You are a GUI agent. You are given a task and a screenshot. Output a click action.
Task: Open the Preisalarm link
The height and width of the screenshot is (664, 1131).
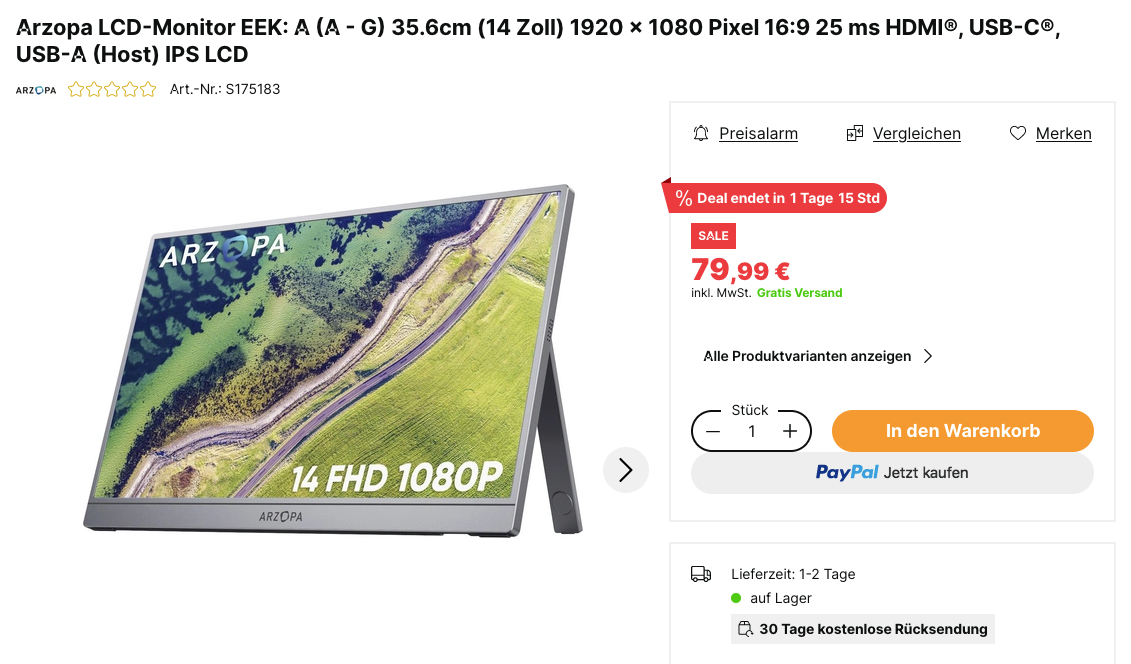point(758,134)
